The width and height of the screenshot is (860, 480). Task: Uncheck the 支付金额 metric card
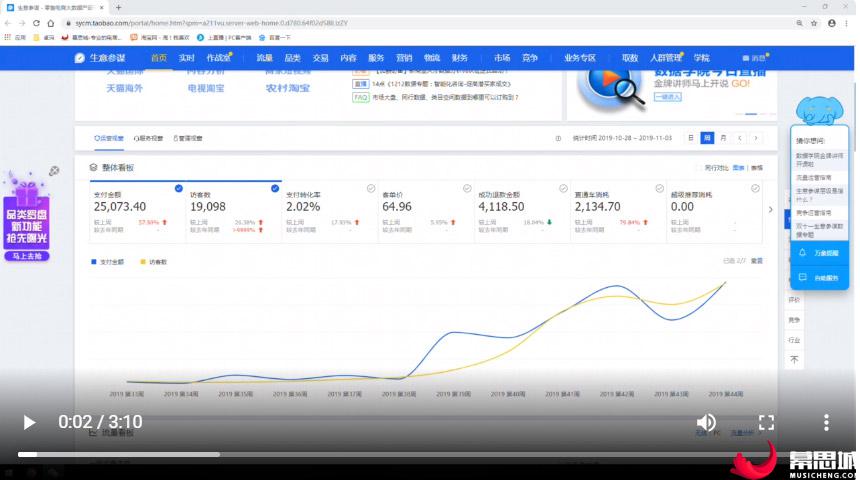point(178,188)
